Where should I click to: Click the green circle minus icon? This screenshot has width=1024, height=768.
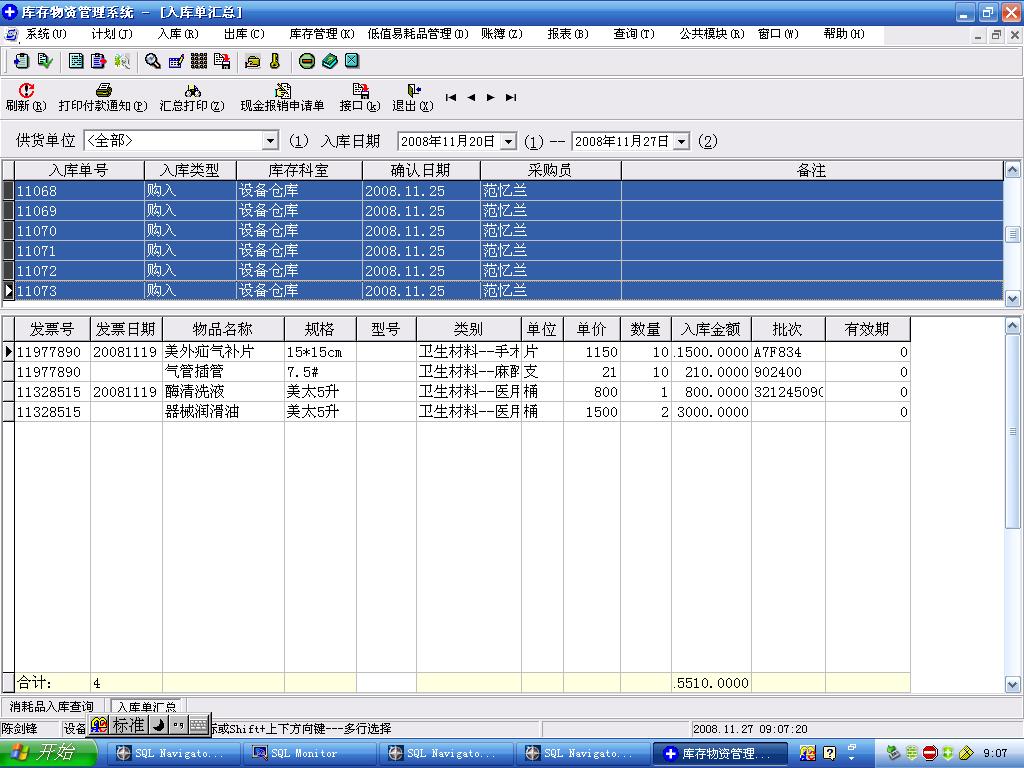(x=306, y=61)
